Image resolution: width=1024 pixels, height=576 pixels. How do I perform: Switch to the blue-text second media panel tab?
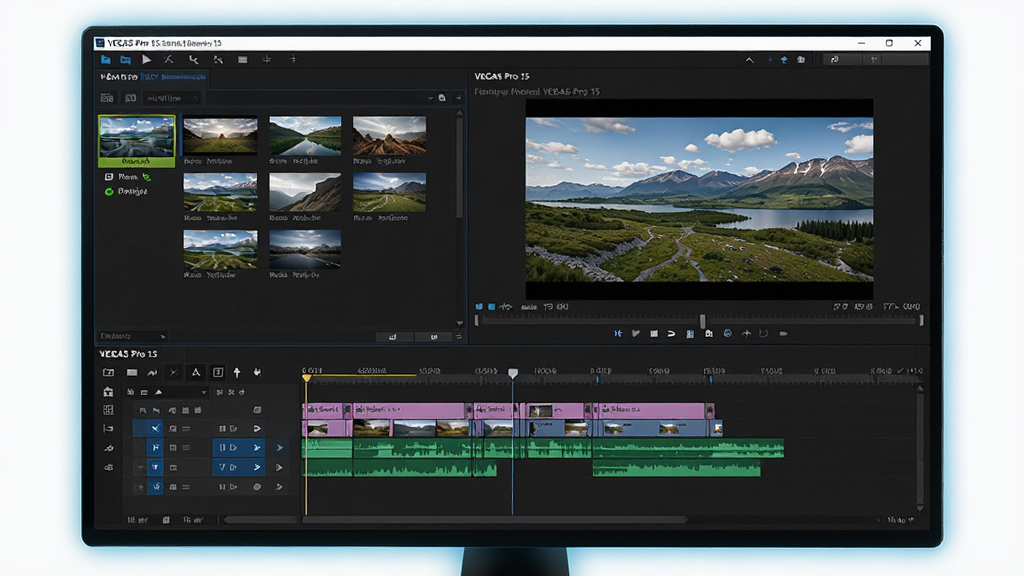[174, 76]
